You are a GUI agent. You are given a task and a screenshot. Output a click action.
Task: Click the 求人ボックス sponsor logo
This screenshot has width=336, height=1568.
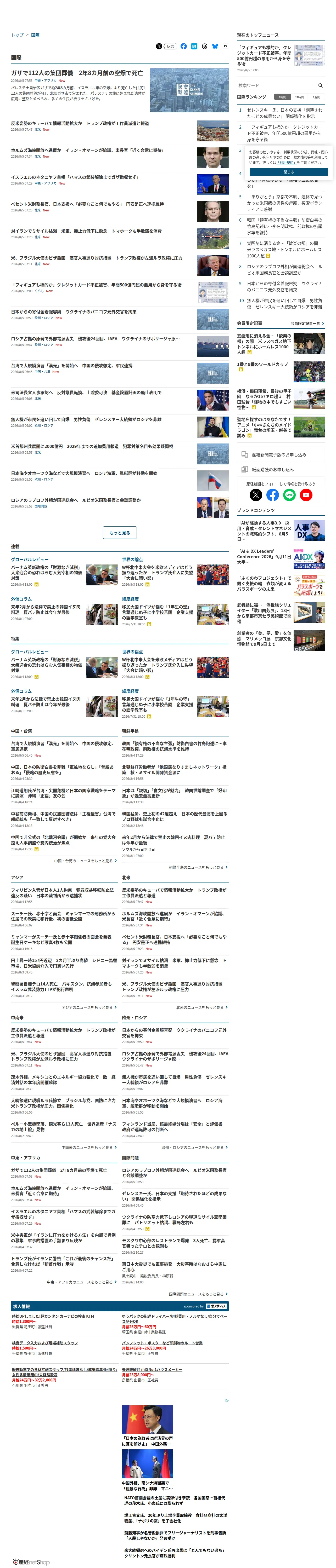click(216, 1306)
